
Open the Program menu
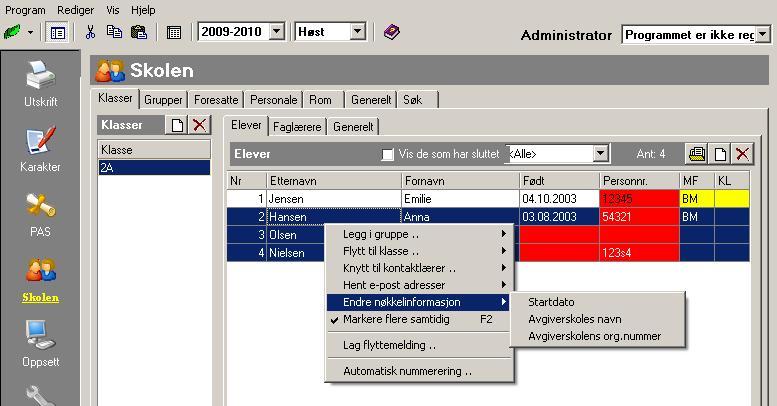[x=25, y=10]
